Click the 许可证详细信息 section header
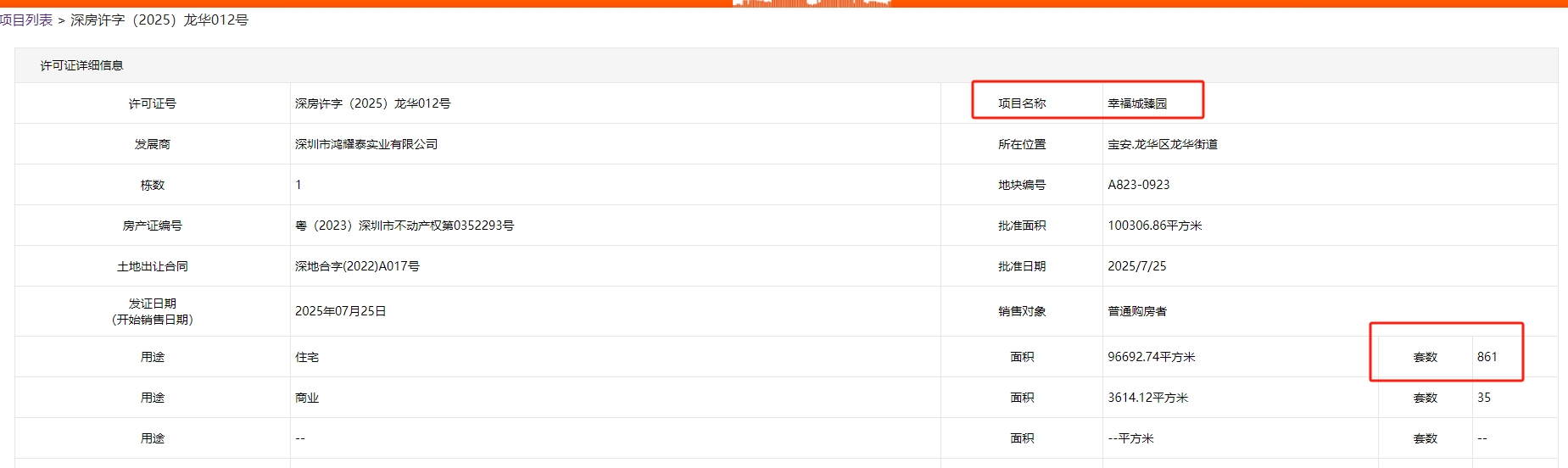This screenshot has width=1568, height=468. pyautogui.click(x=81, y=65)
